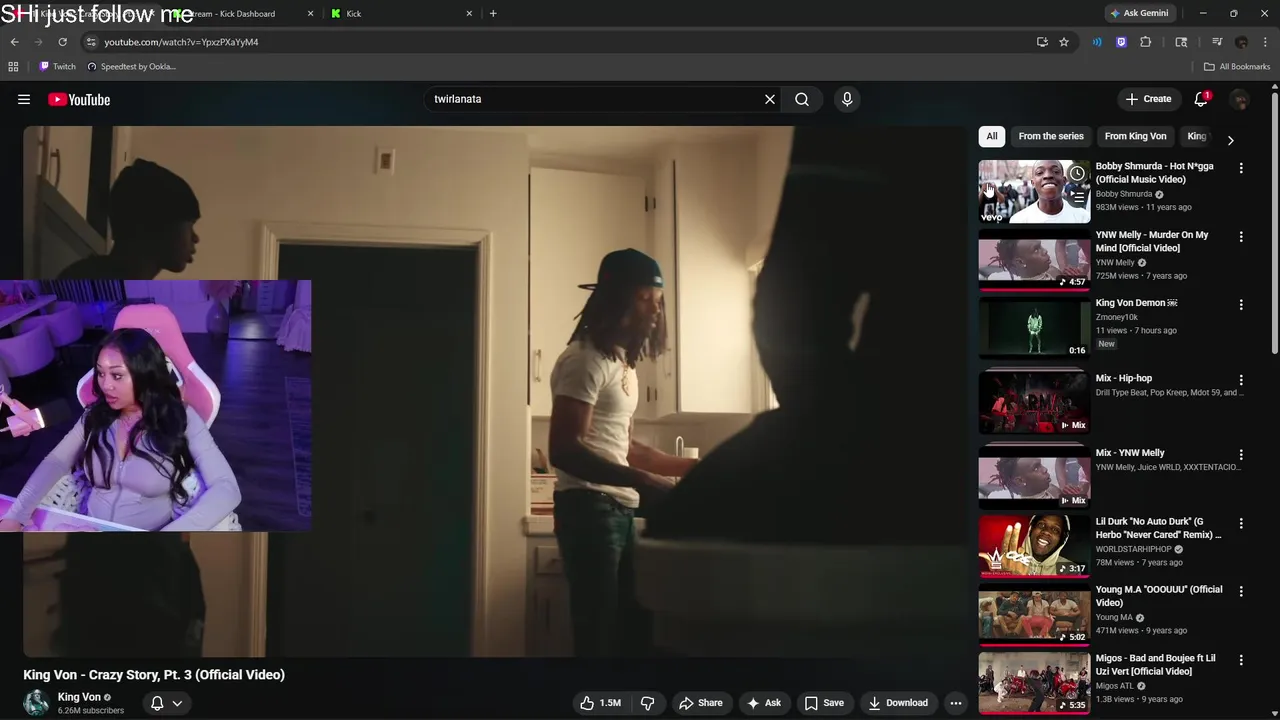
Task: Open options for Bobby Shmurda Hot N*gga video
Action: [1241, 168]
